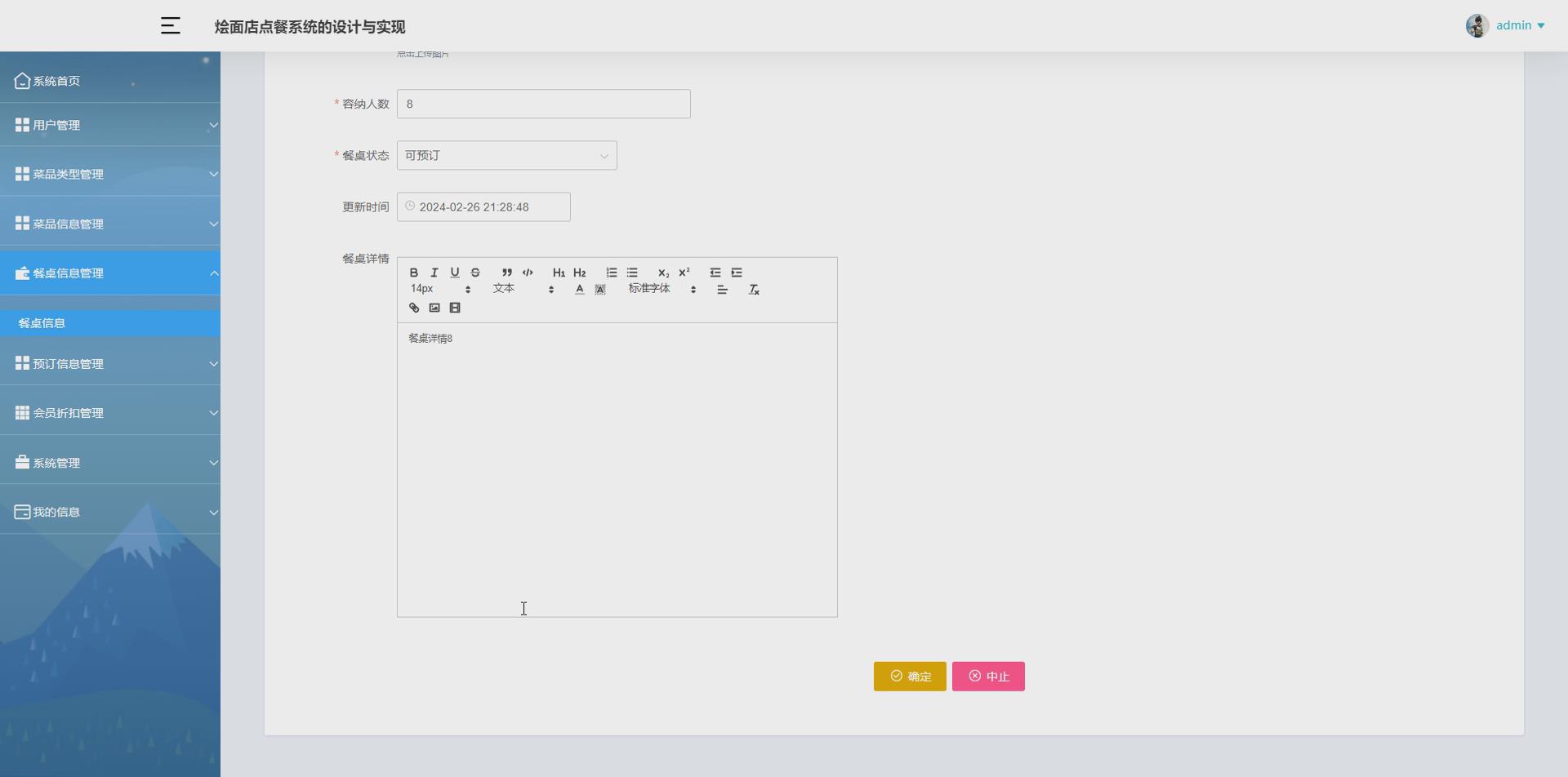Open the 文本 paragraph style dropdown
This screenshot has width=1568, height=777.
pos(523,289)
